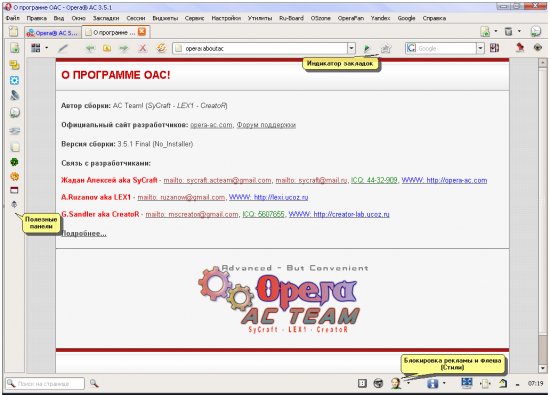Open the speed dial grid dropdown arrow

click(x=47, y=48)
